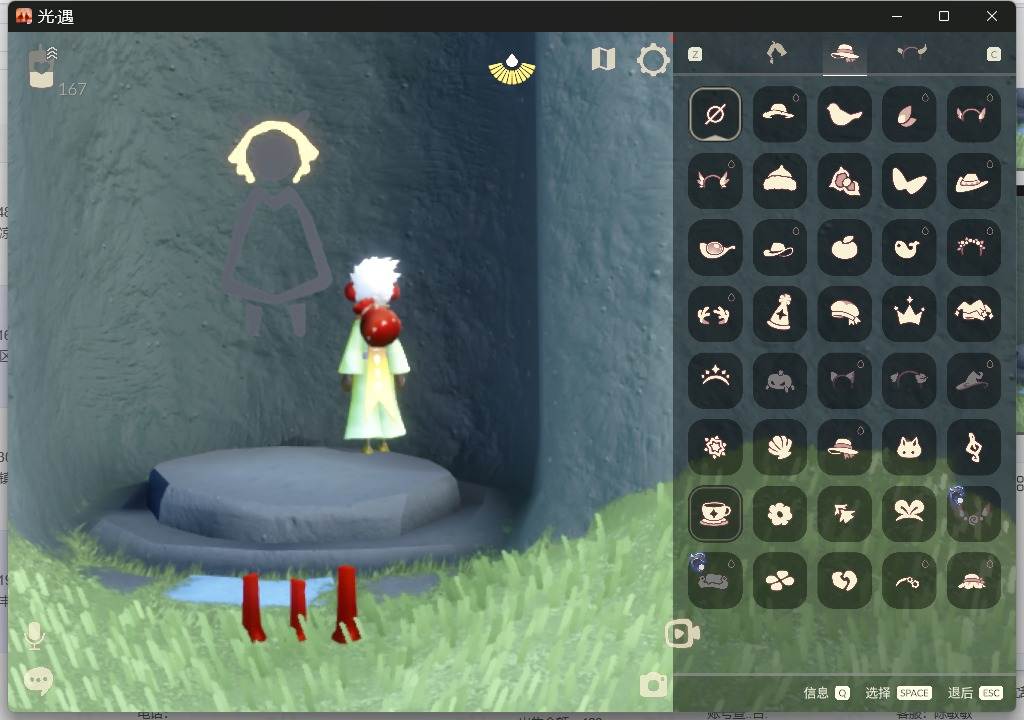Select the head wrap bandana
This screenshot has height=720, width=1024.
click(x=844, y=314)
